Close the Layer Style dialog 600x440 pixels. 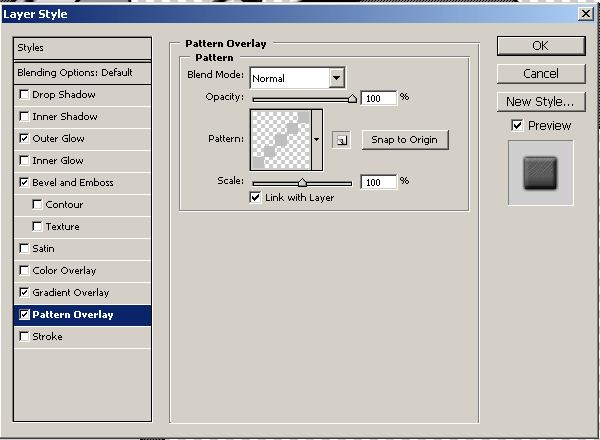584,14
